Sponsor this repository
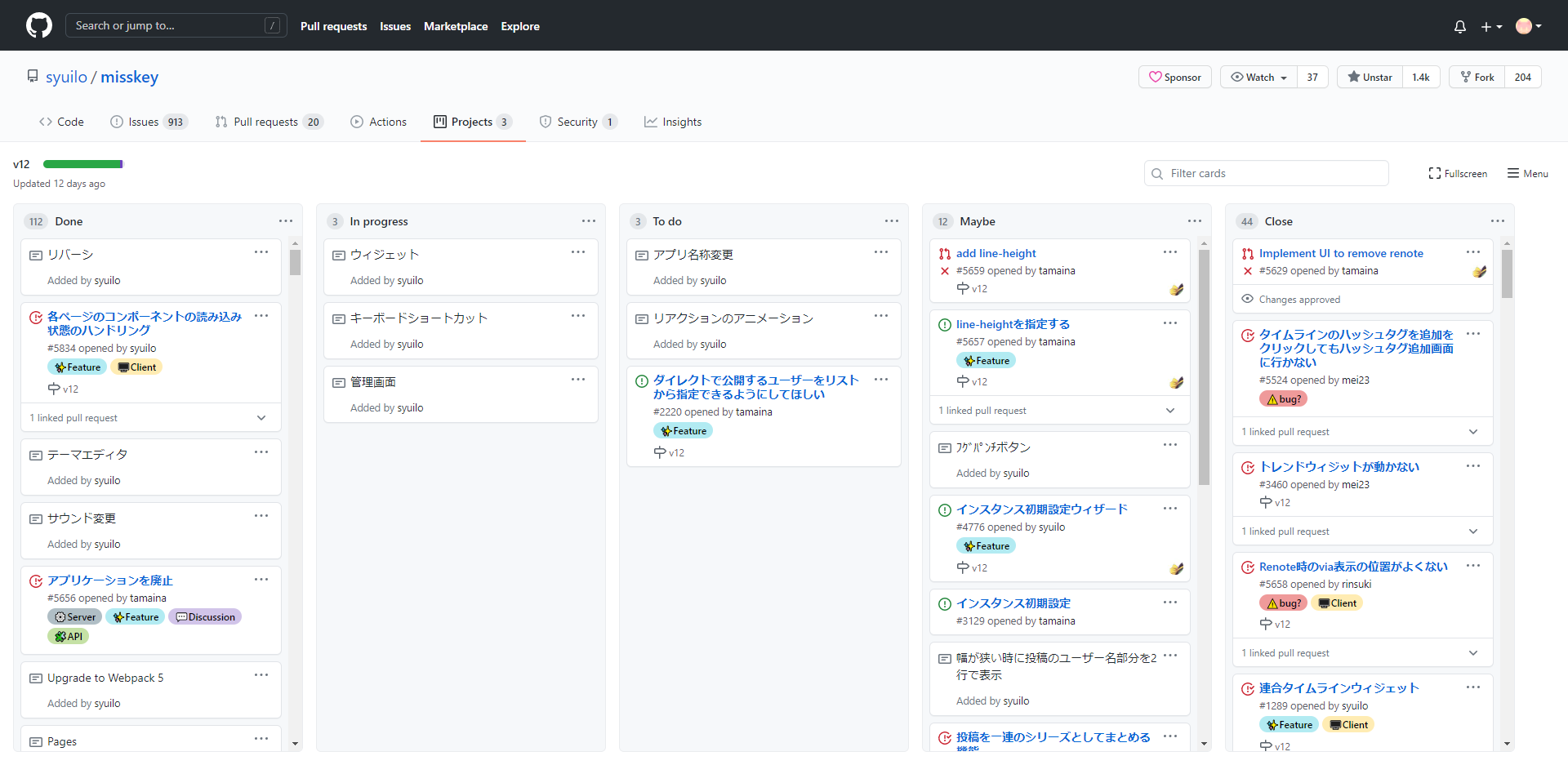Viewport: 1568px width, 765px height. point(1175,77)
